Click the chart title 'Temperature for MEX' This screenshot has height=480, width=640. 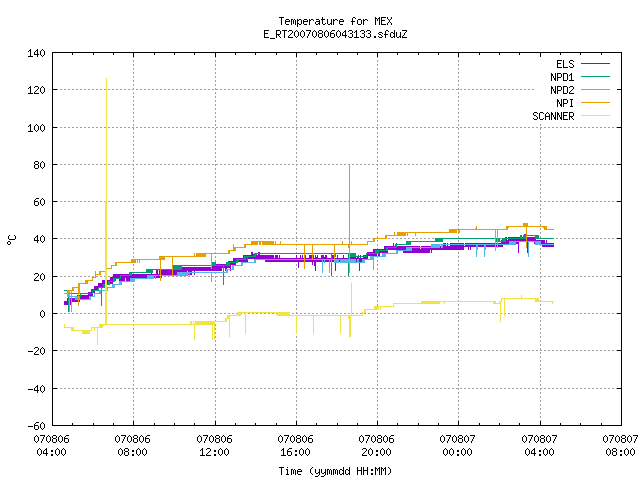tap(335, 21)
